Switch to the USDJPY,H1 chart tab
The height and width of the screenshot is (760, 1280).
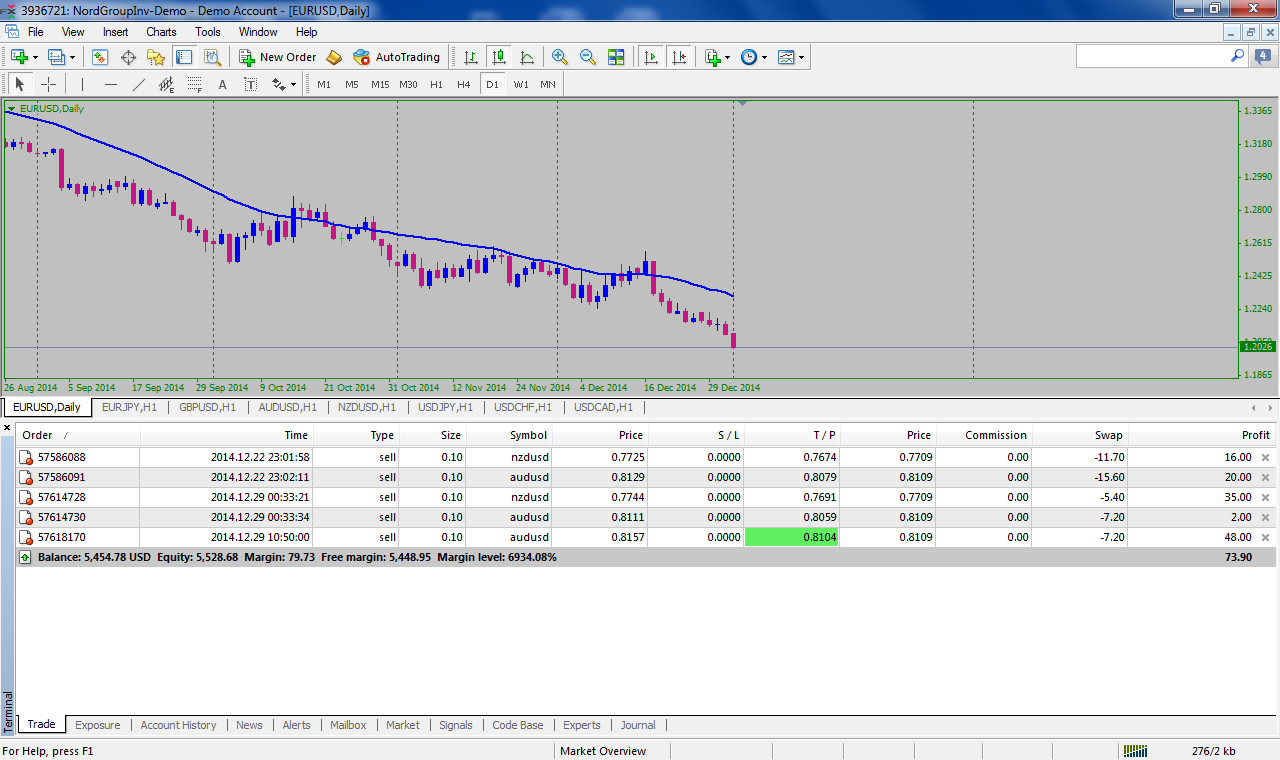(445, 407)
